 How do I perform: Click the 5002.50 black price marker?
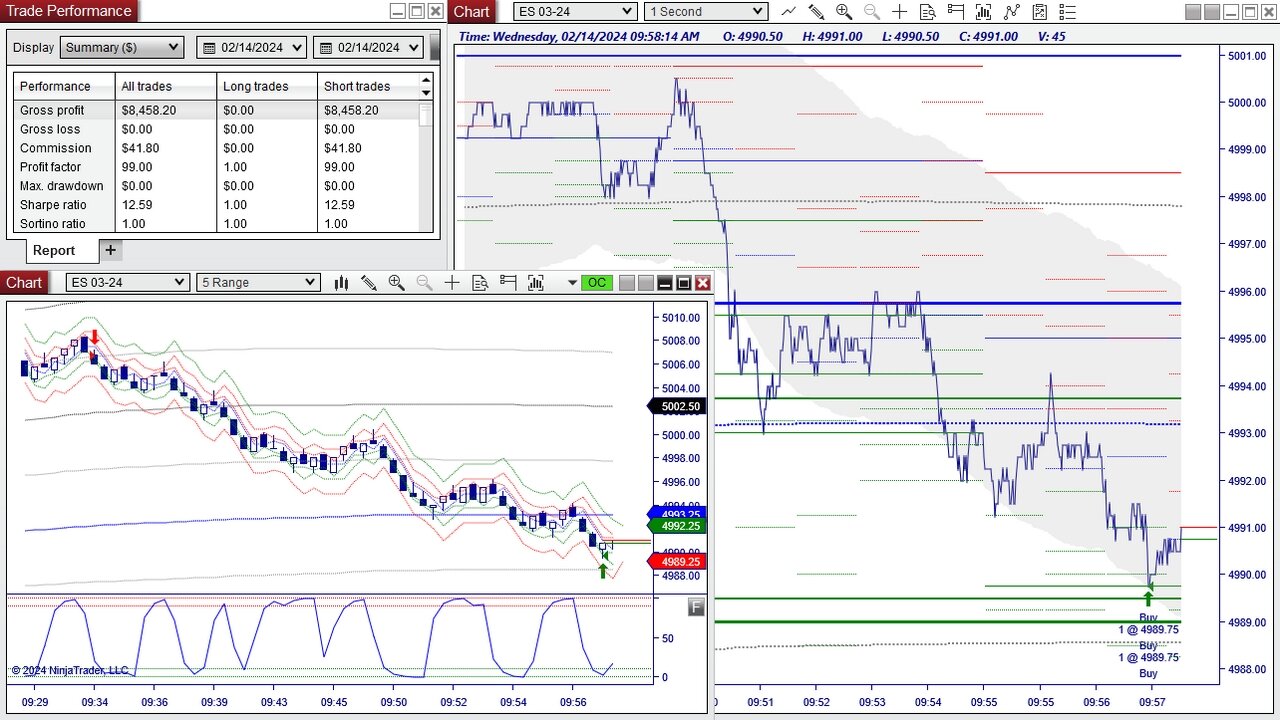[678, 407]
